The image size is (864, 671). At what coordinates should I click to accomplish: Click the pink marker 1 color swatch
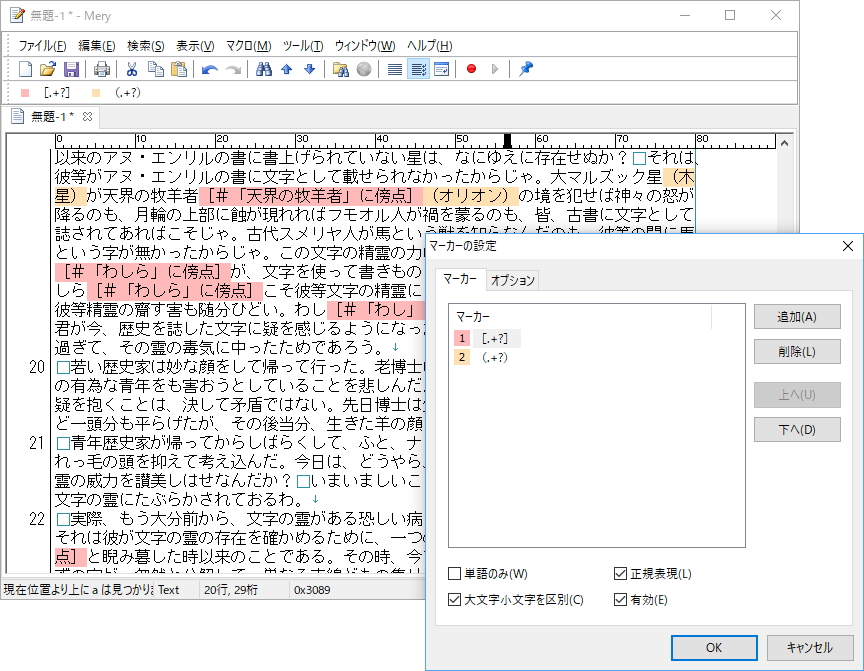(x=462, y=338)
